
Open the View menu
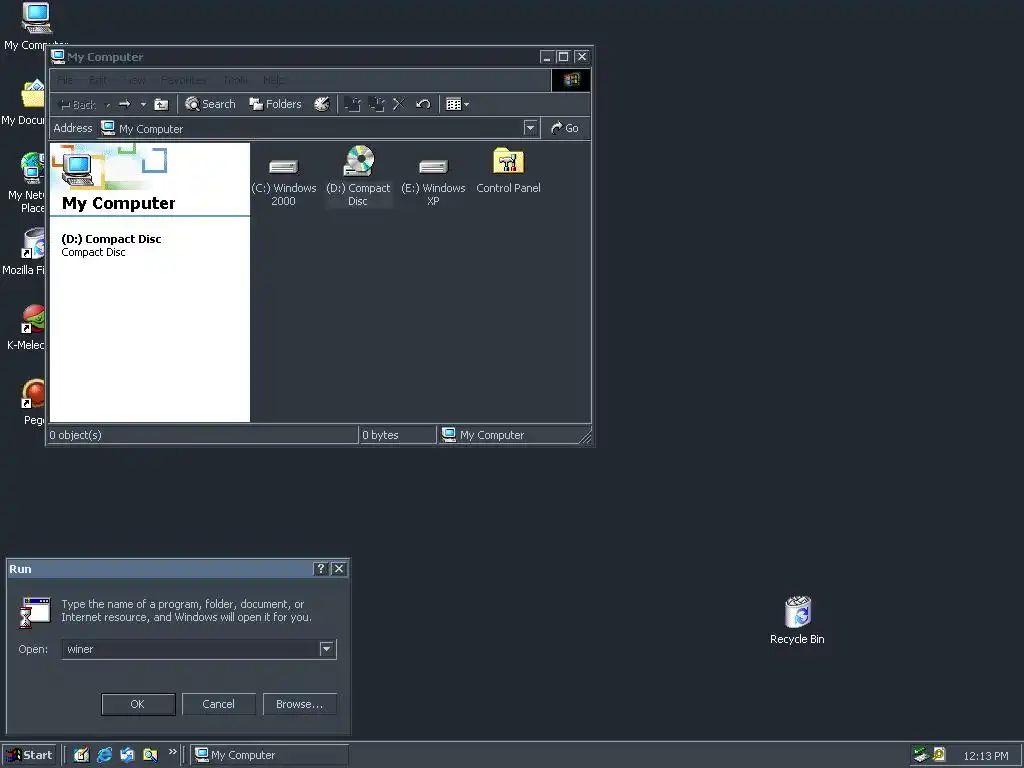[x=135, y=80]
